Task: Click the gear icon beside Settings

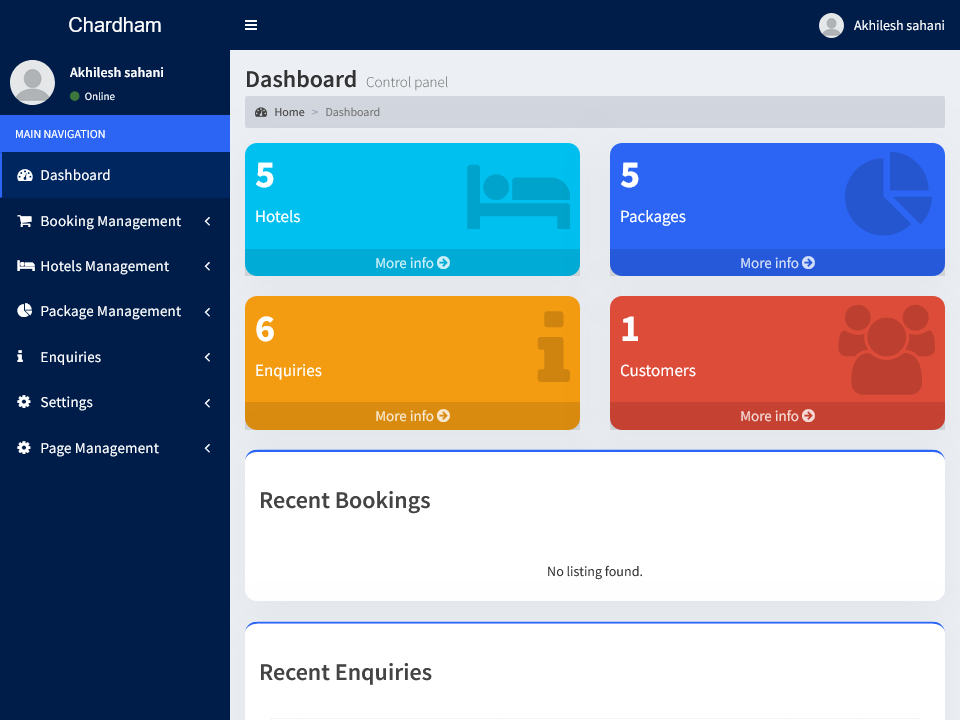Action: pos(24,402)
